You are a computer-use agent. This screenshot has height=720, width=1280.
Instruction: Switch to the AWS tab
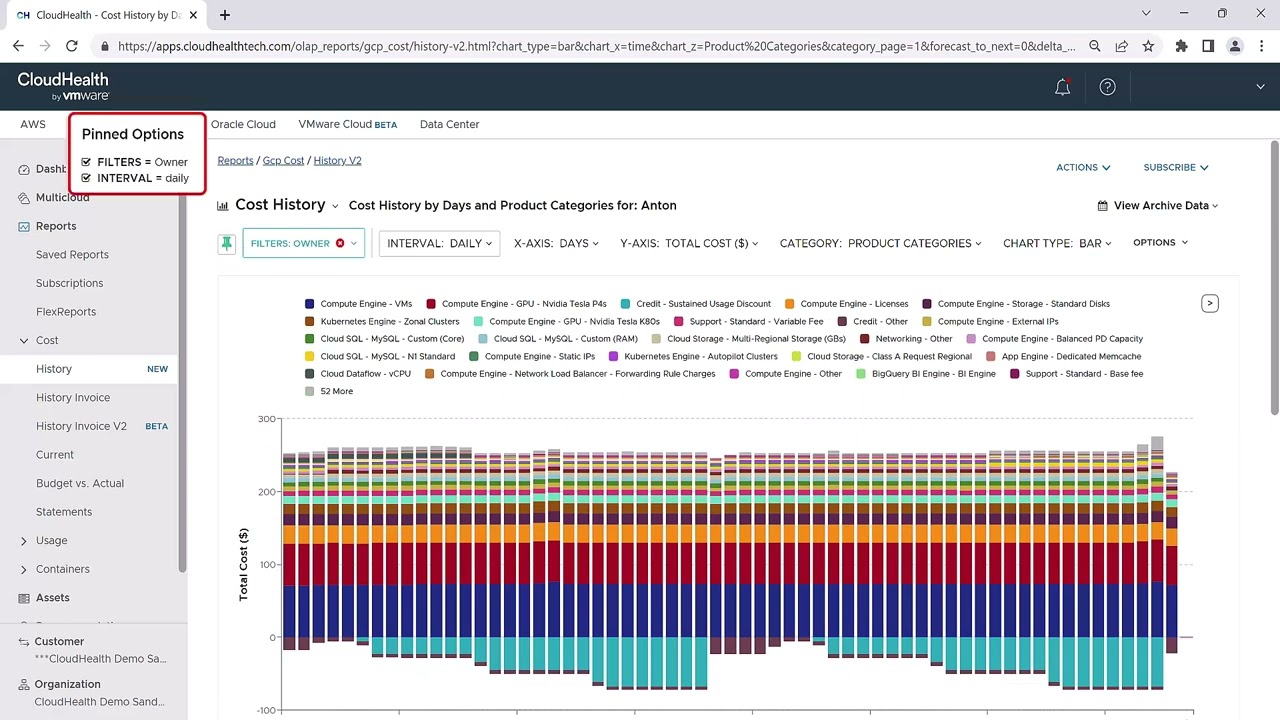[33, 124]
